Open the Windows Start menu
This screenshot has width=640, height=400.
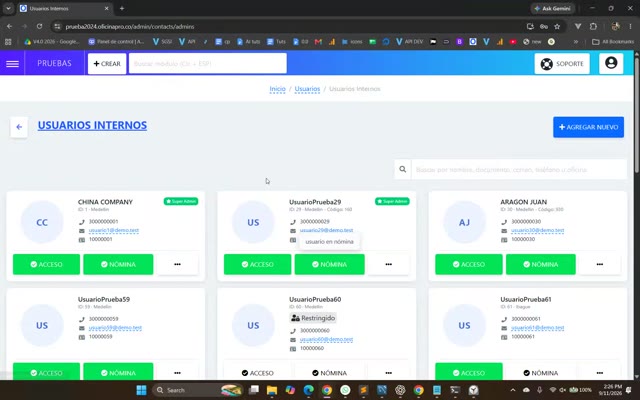click(141, 390)
